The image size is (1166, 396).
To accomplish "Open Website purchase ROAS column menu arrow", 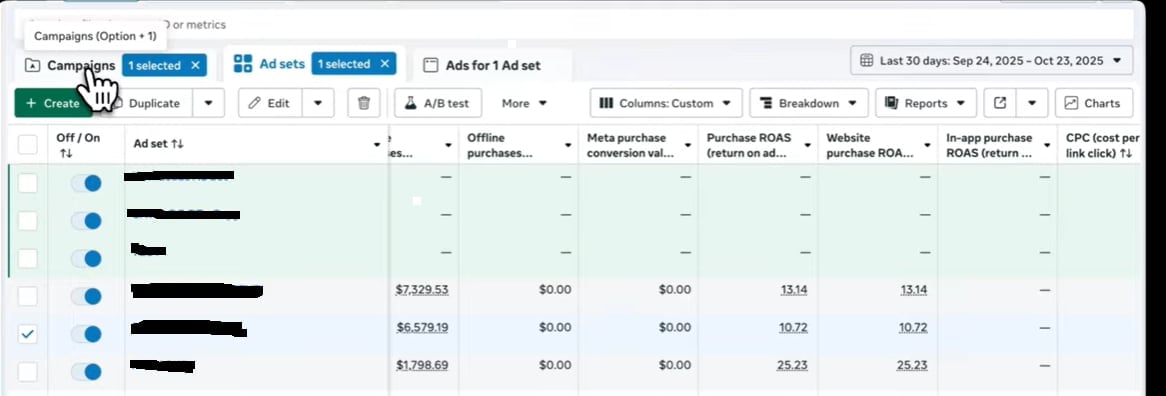I will [927, 145].
